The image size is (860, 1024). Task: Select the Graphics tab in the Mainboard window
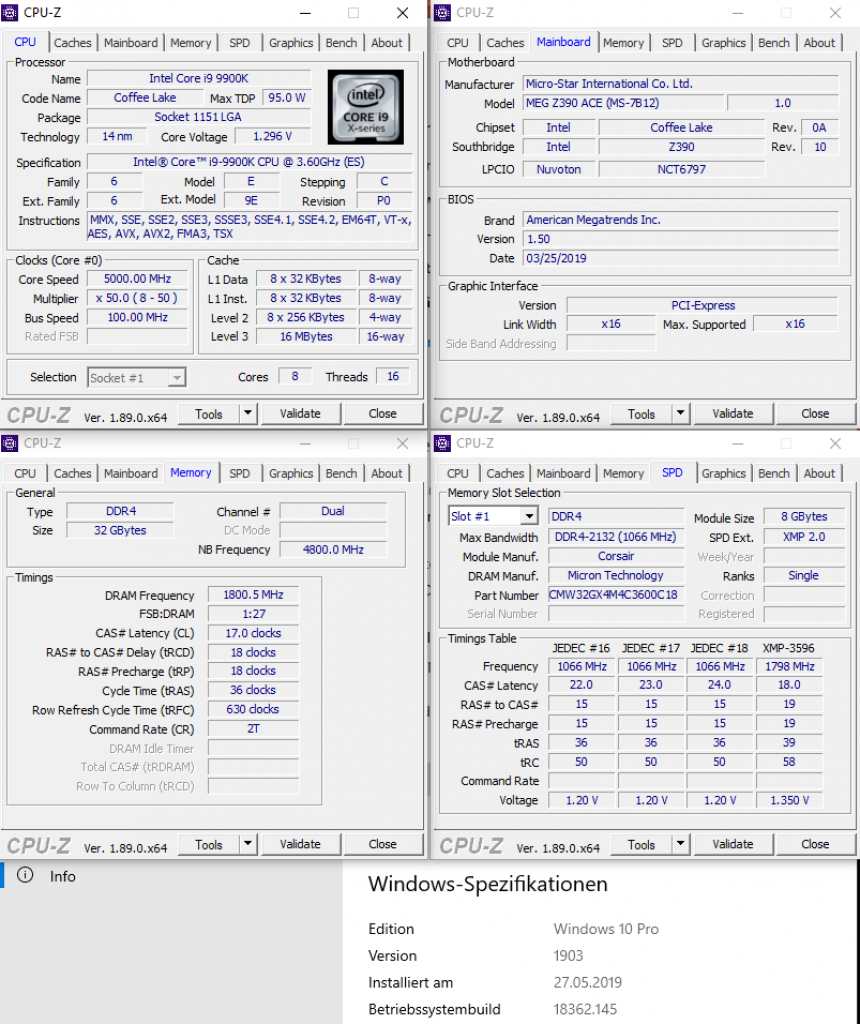click(724, 42)
